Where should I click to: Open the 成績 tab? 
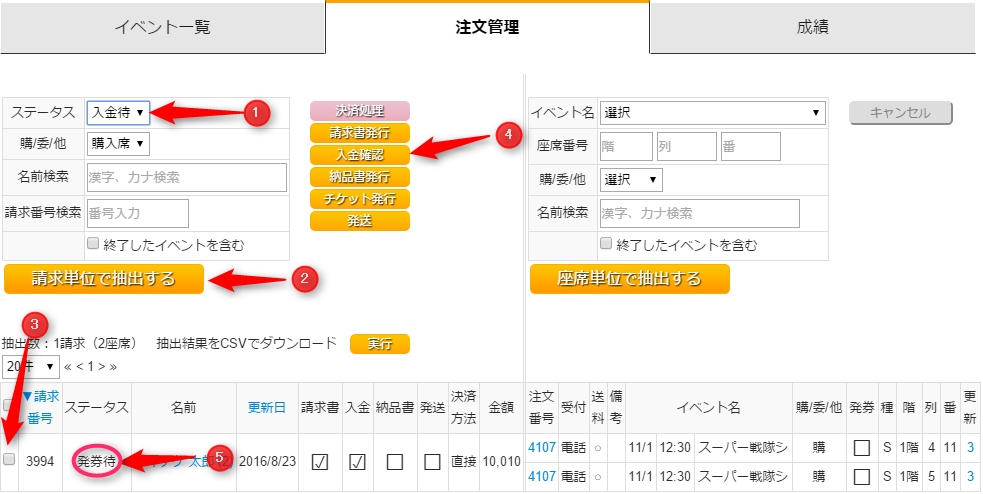(812, 27)
